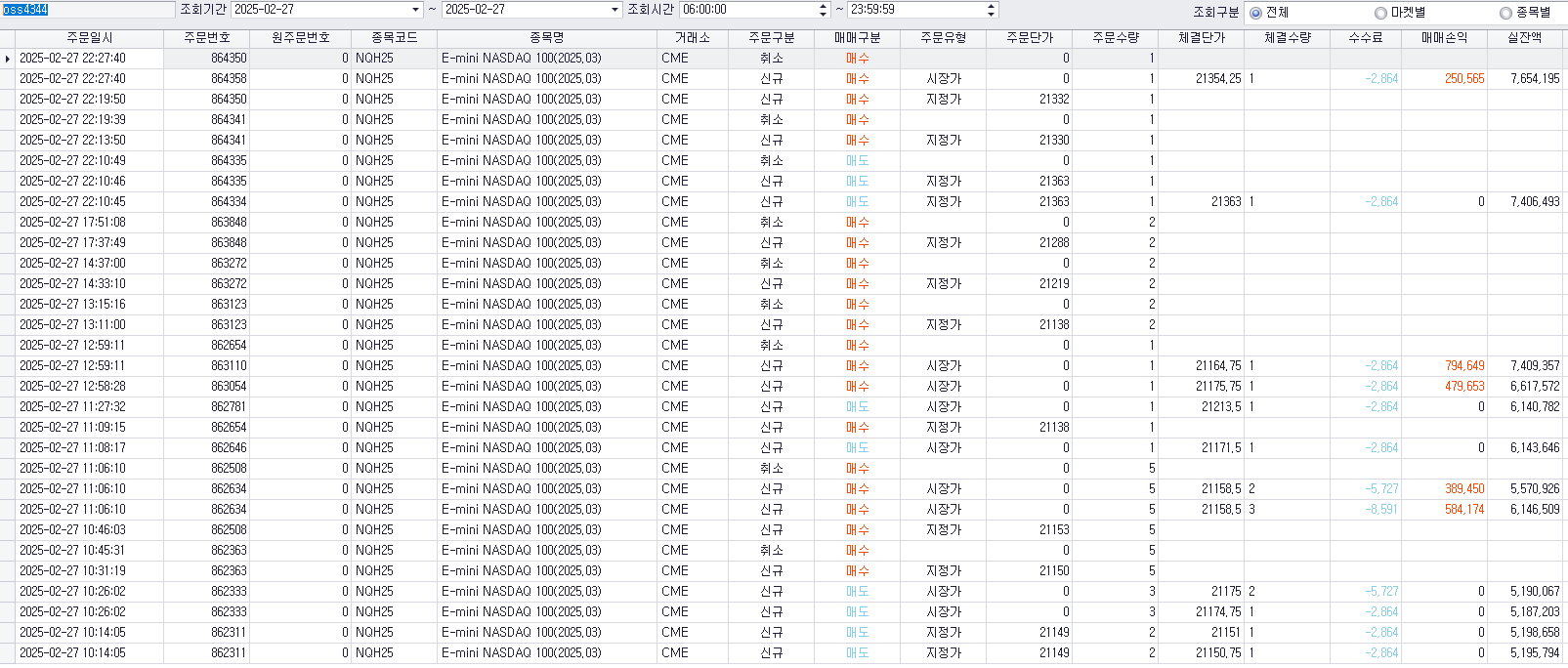Screen dimensions: 1568x668
Task: Click order number 863110
Action: tap(229, 366)
